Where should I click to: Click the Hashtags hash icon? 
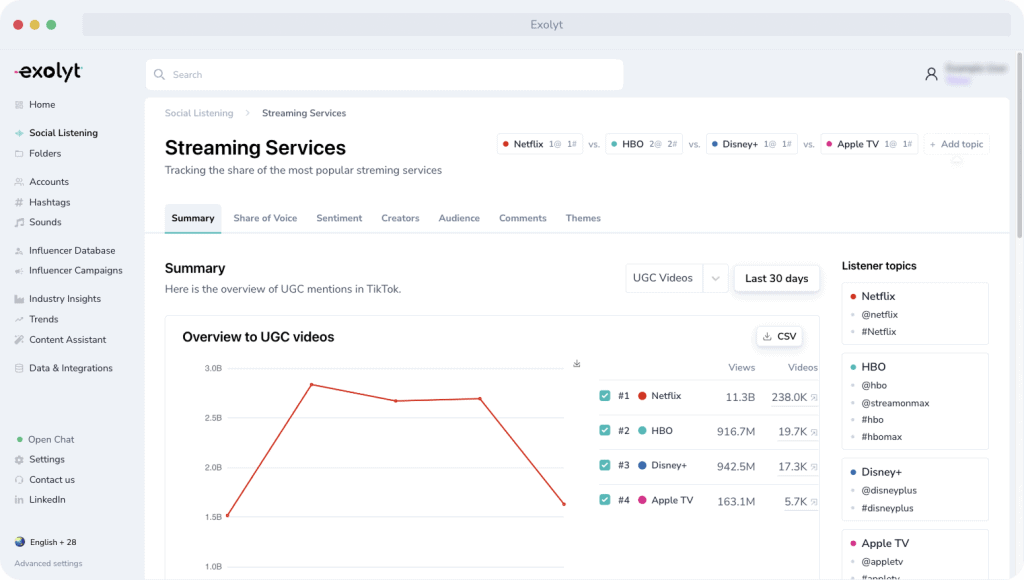point(19,202)
